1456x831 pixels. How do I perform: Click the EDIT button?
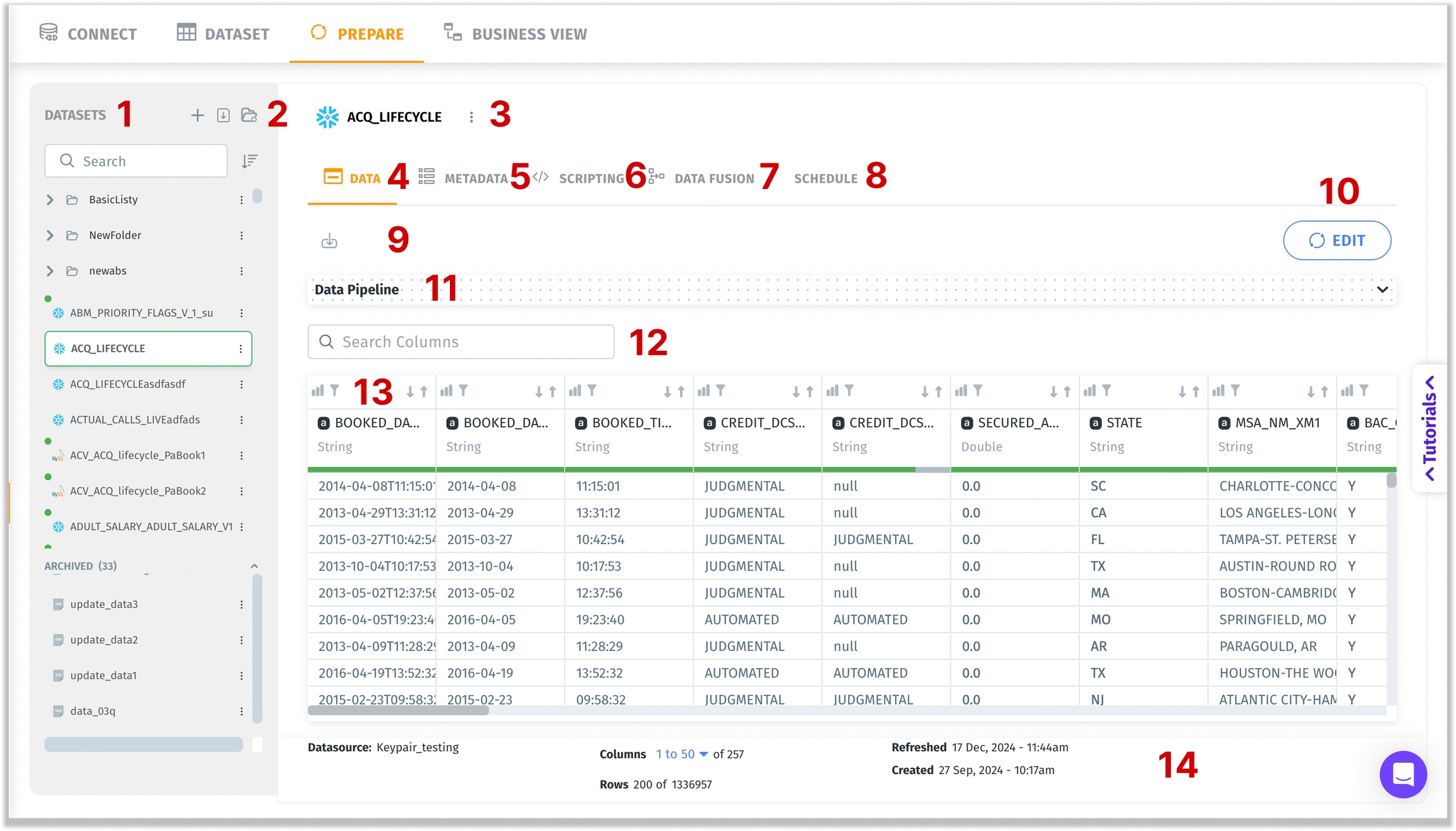tap(1337, 240)
